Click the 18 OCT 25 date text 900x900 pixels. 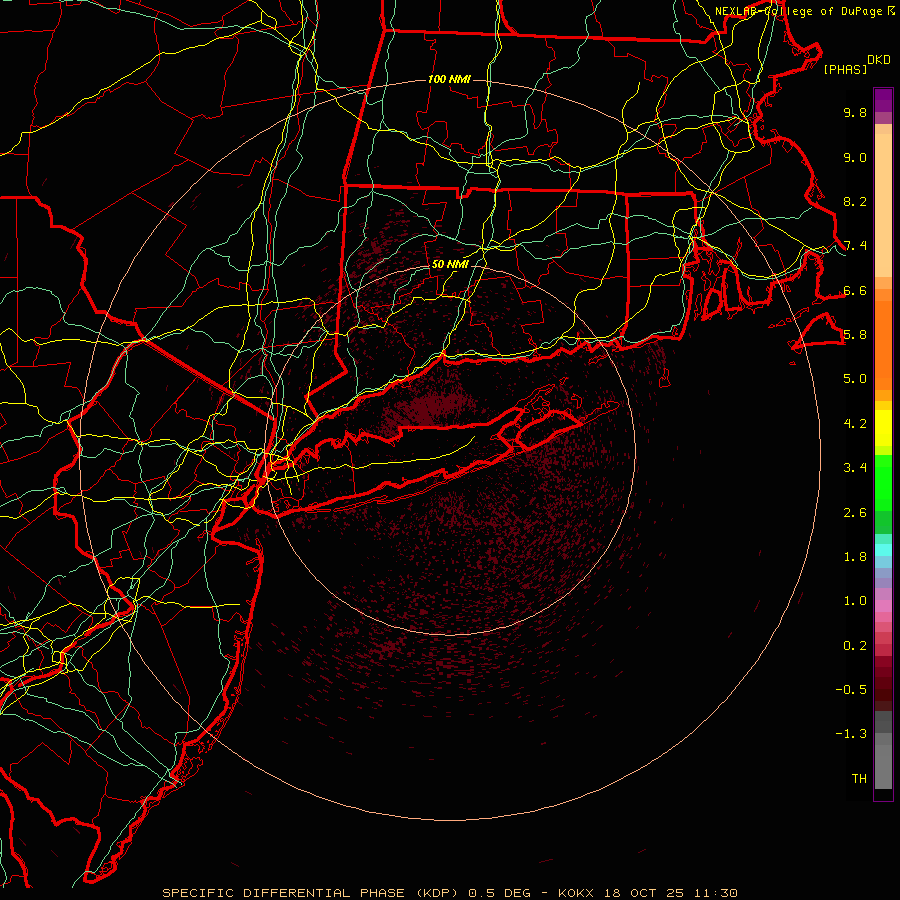tap(645, 893)
